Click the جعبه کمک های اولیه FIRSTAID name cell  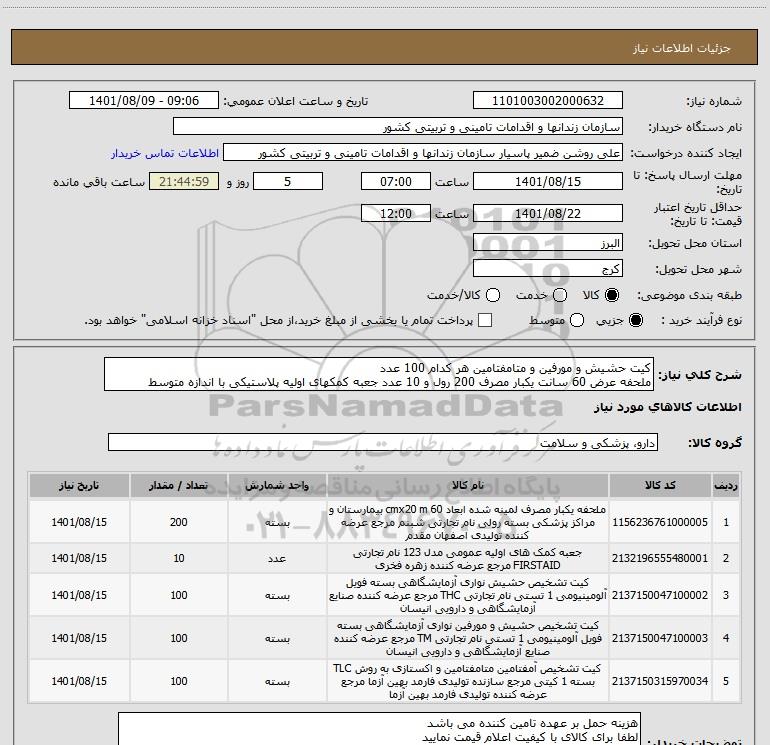pyautogui.click(x=468, y=558)
